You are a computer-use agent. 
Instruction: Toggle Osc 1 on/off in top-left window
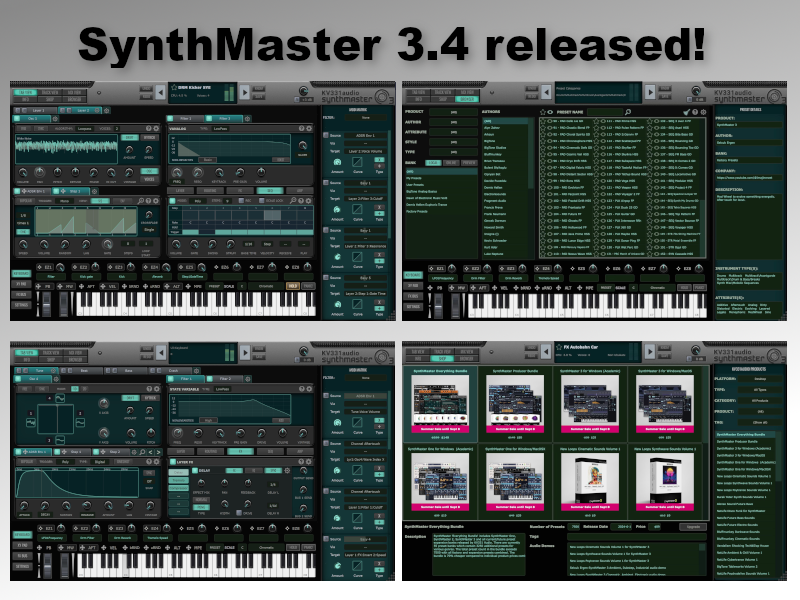coord(18,119)
